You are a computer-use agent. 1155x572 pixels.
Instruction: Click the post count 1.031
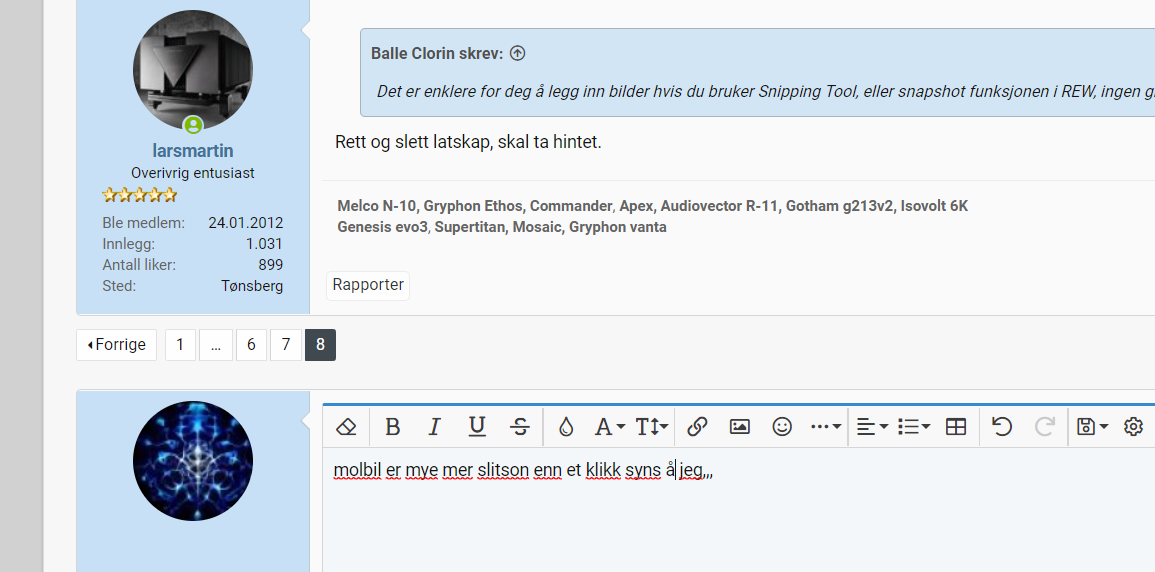pos(264,244)
